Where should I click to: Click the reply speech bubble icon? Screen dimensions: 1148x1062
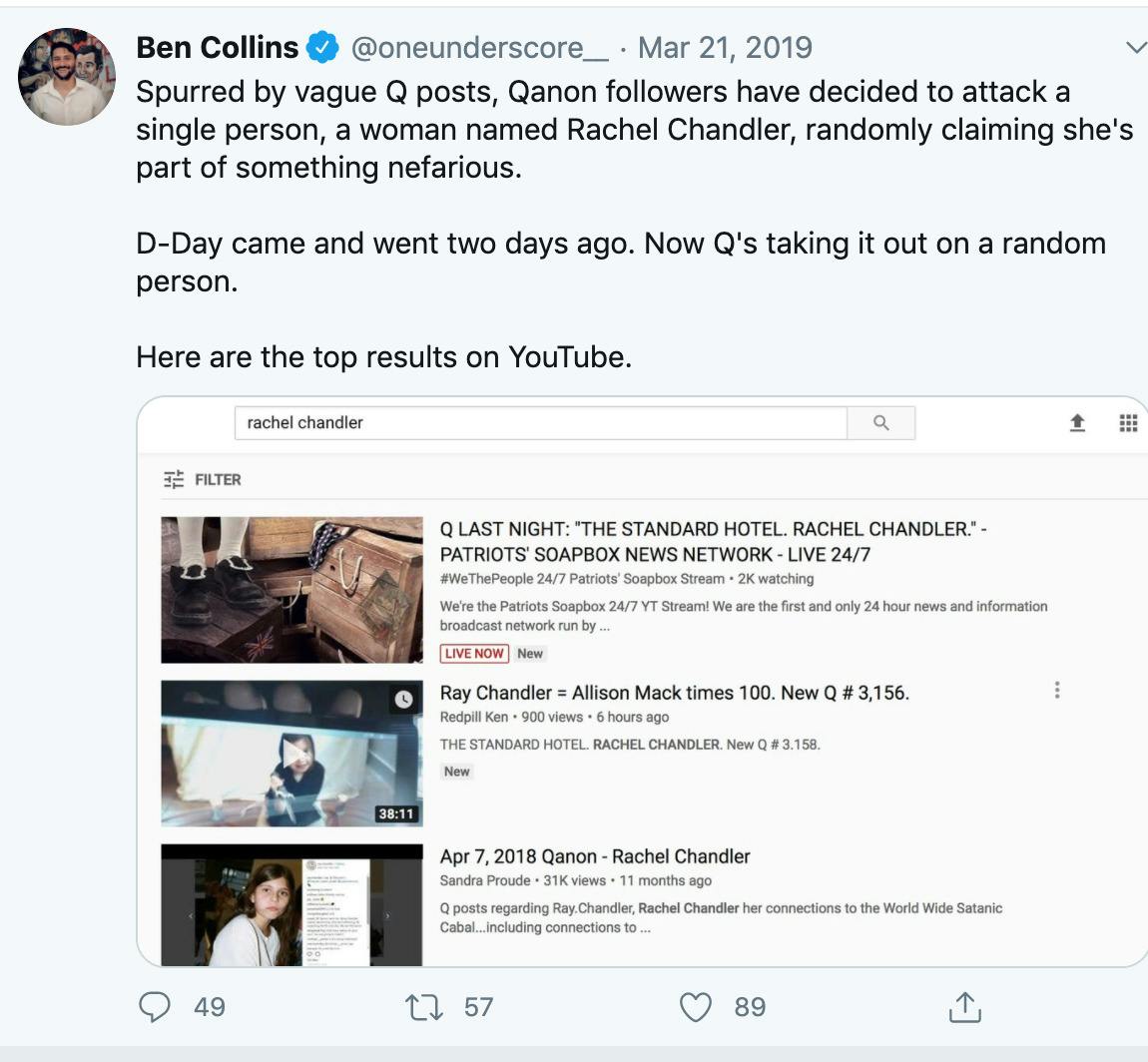tap(155, 1007)
